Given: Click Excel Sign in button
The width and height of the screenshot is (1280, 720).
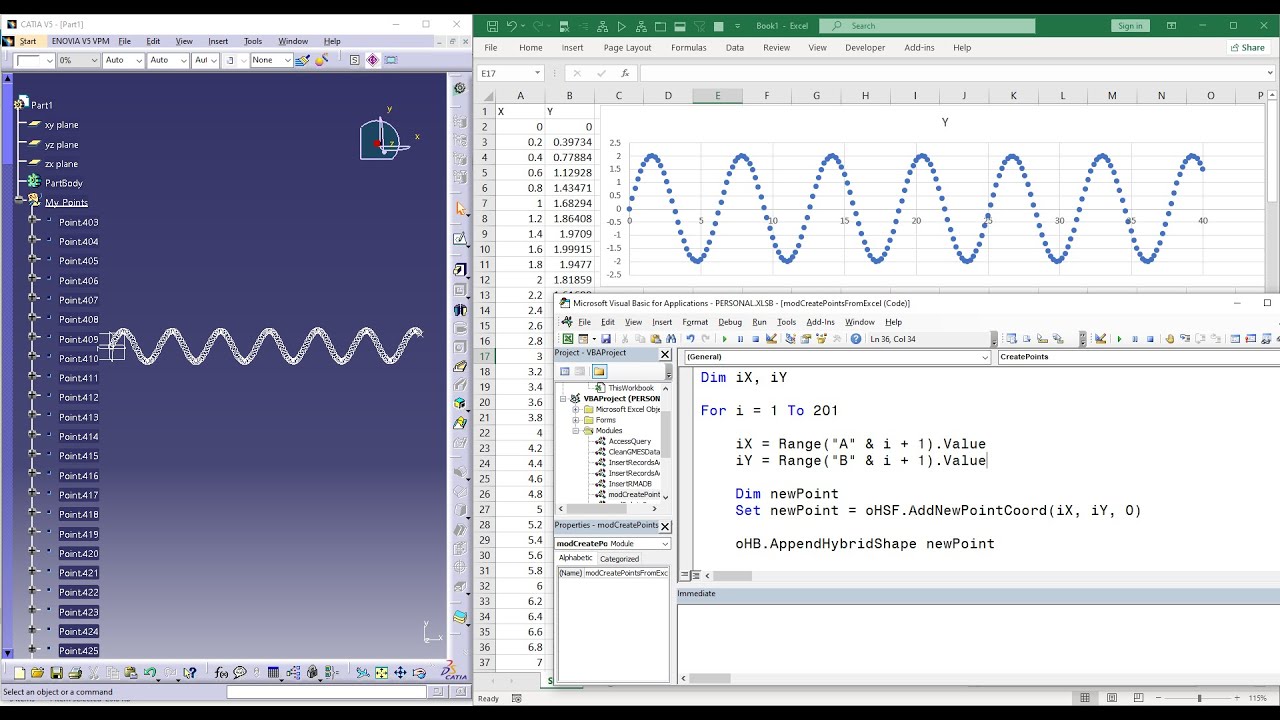Looking at the screenshot, I should (x=1130, y=26).
